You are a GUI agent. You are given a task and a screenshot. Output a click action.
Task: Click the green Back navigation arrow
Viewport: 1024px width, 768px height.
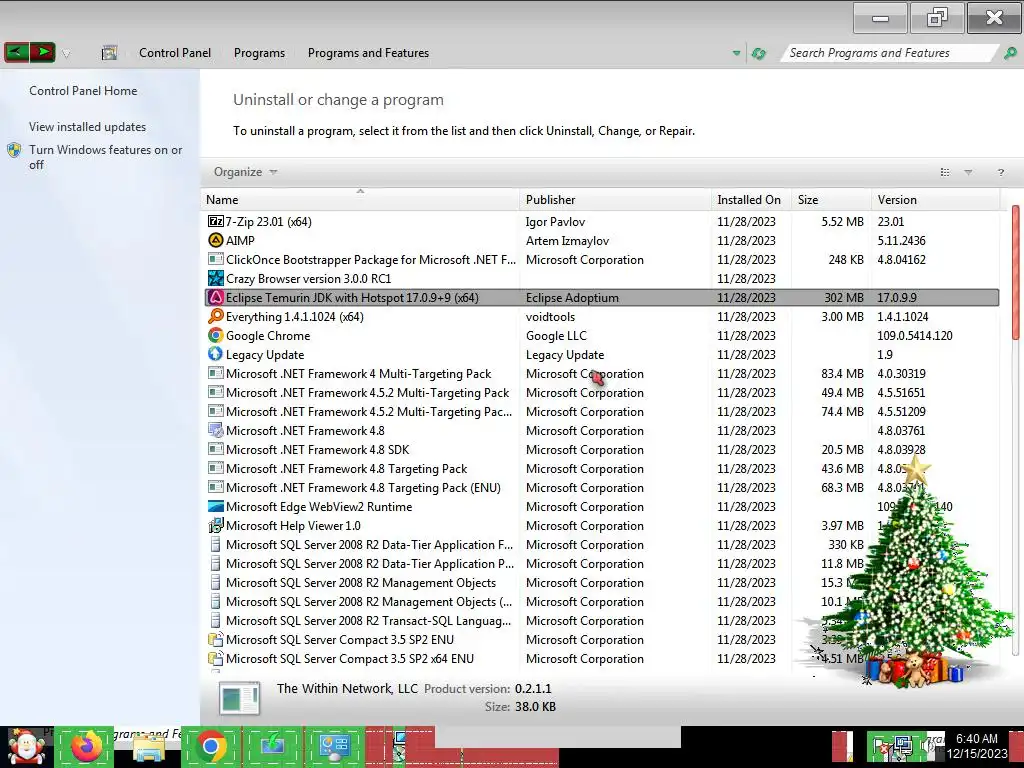[16, 52]
